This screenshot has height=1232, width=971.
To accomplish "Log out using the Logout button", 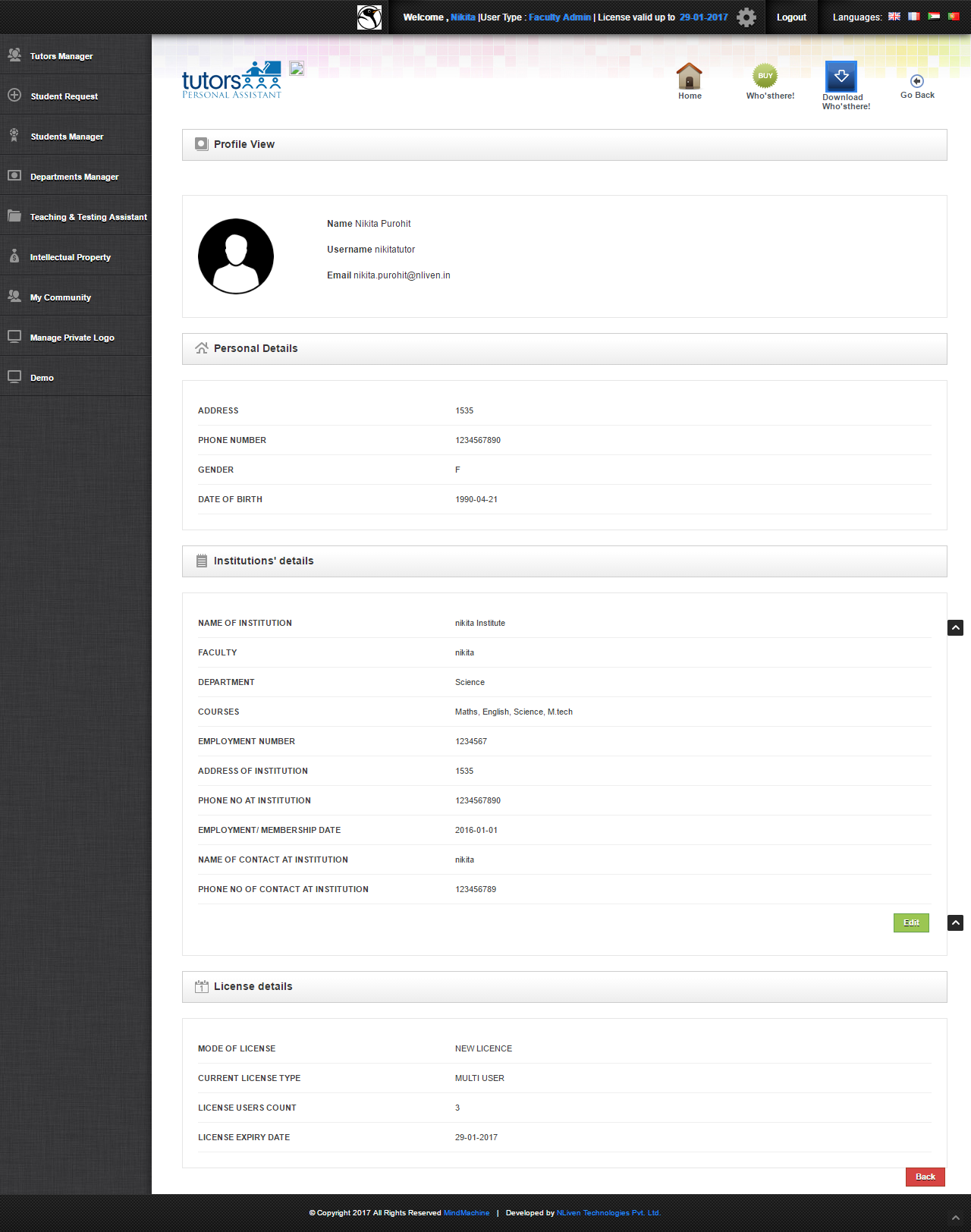I will pos(791,17).
